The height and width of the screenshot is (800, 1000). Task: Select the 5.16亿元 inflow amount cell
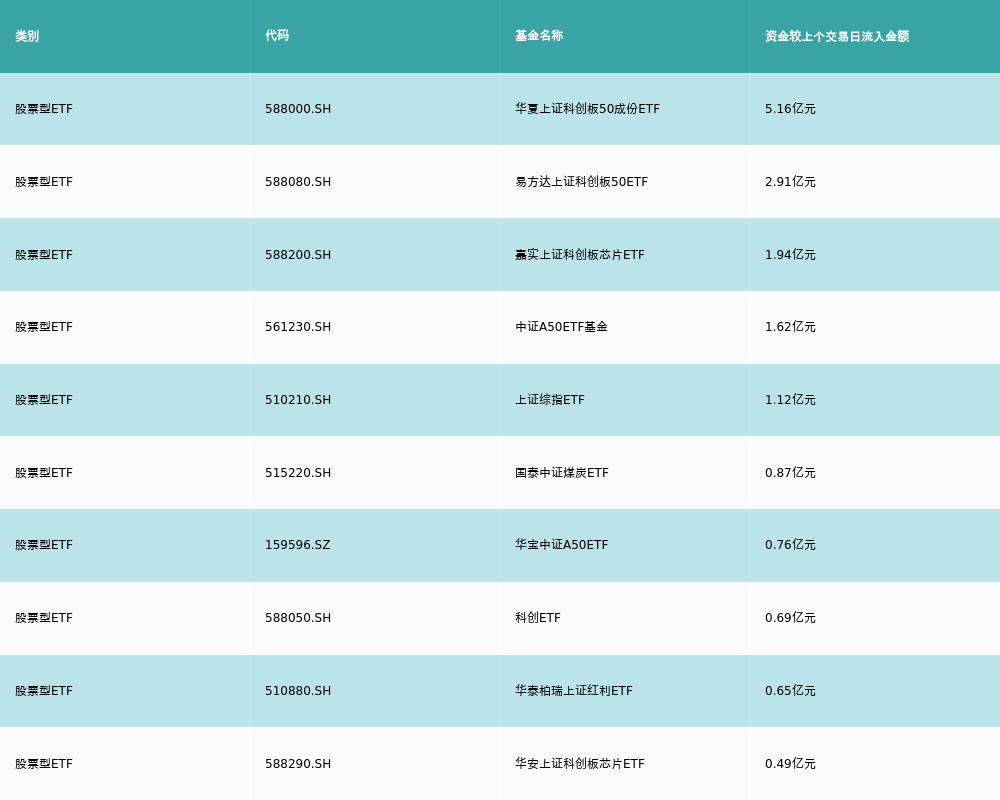tap(790, 109)
